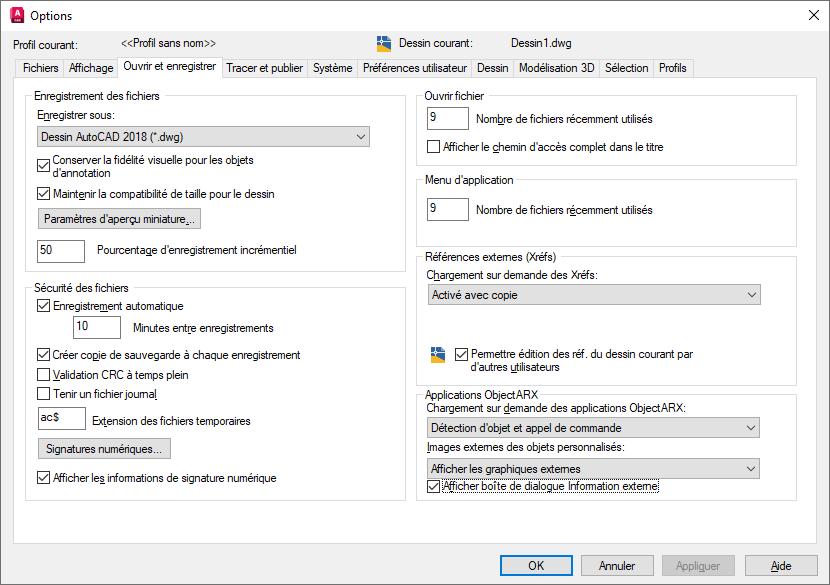The width and height of the screenshot is (830, 585).
Task: Expand Chargement sur demande des Xréfs dropdown
Action: 594,295
